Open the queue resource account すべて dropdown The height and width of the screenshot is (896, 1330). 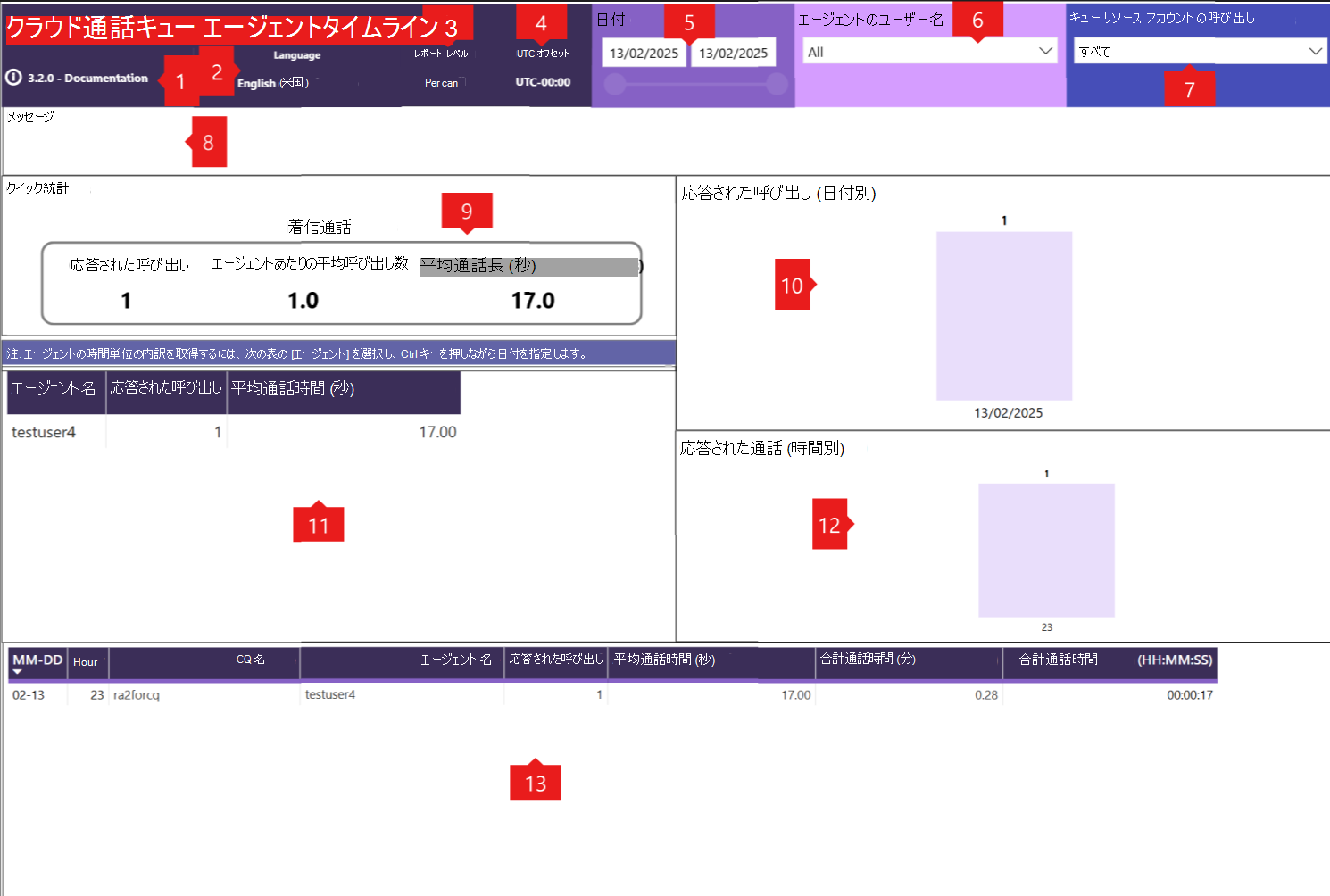point(1200,52)
